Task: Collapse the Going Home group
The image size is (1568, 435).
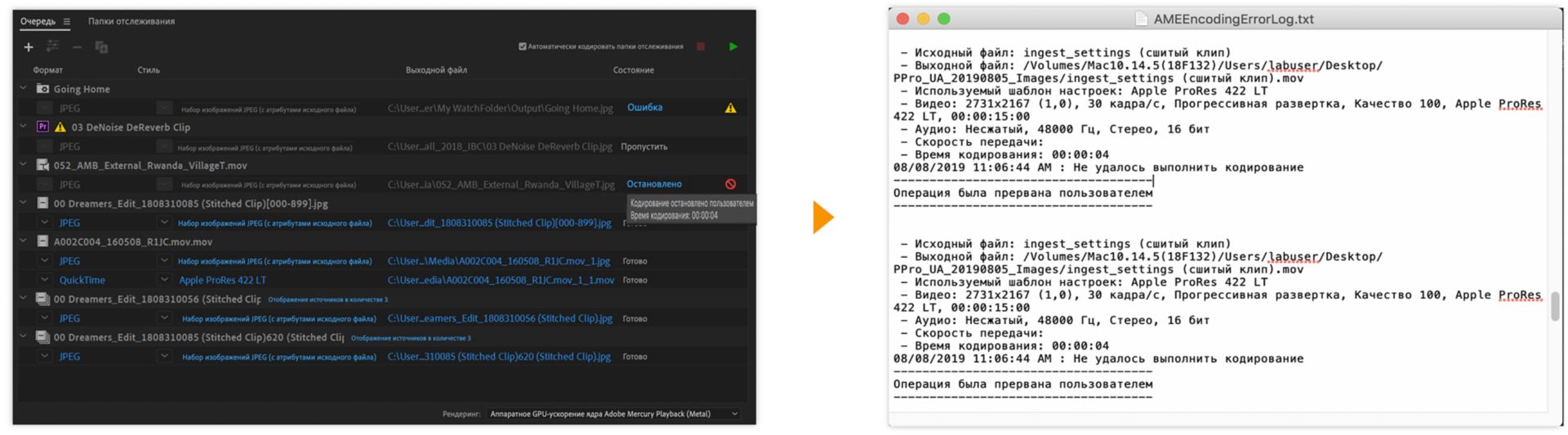Action: click(x=24, y=88)
